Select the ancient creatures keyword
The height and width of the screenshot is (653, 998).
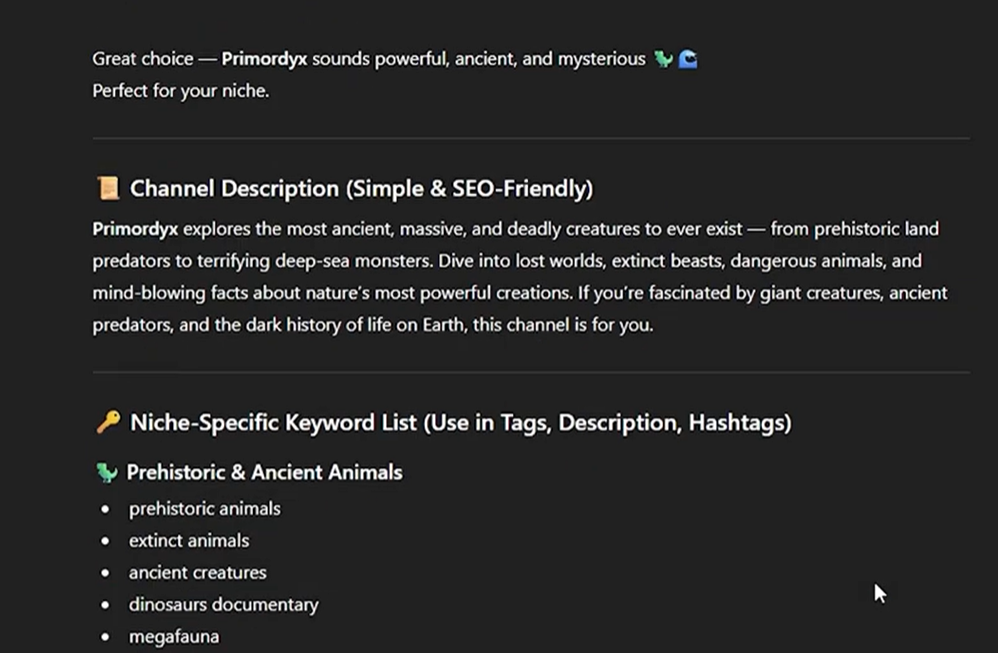coord(197,573)
